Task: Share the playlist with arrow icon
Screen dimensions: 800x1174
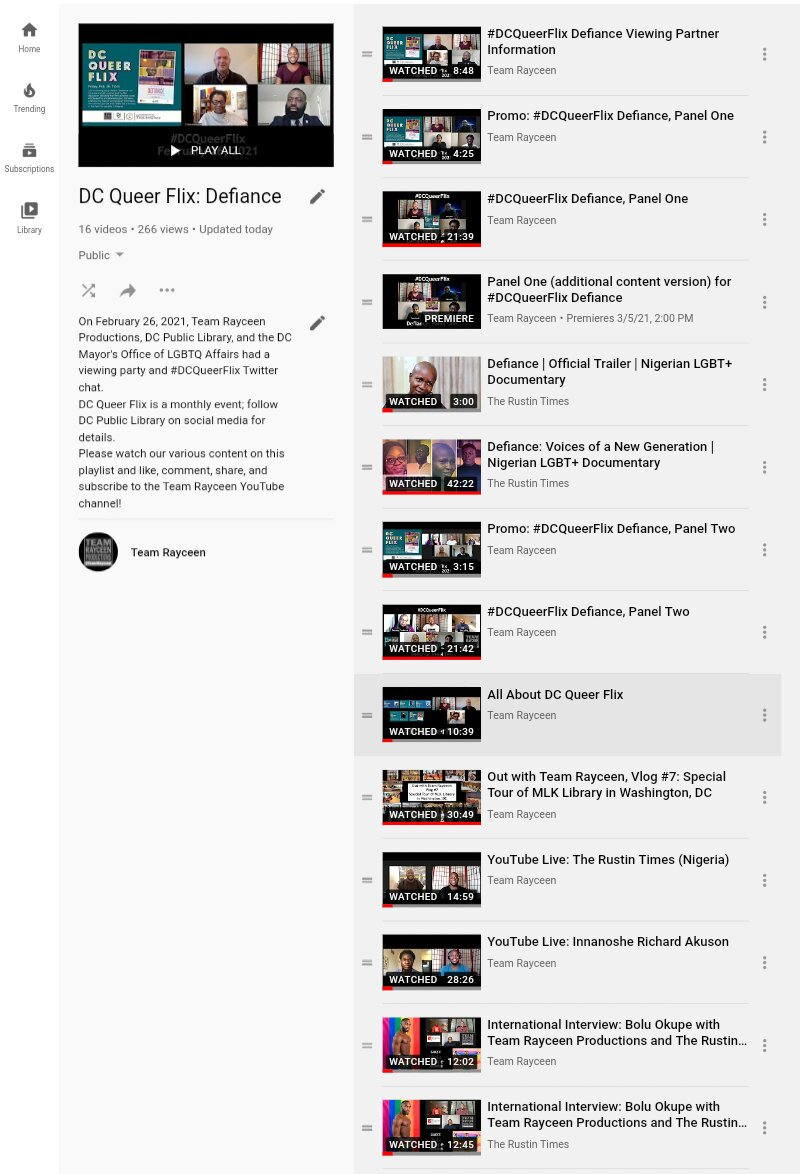Action: point(128,291)
